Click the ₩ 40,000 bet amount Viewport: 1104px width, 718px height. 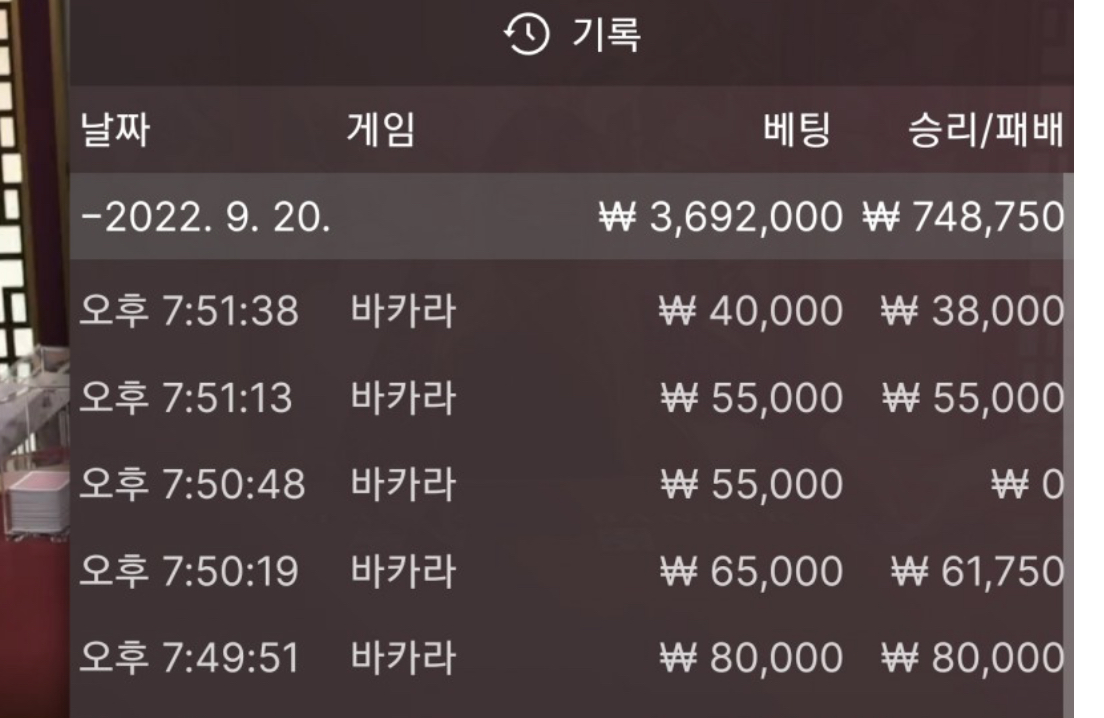pos(751,312)
